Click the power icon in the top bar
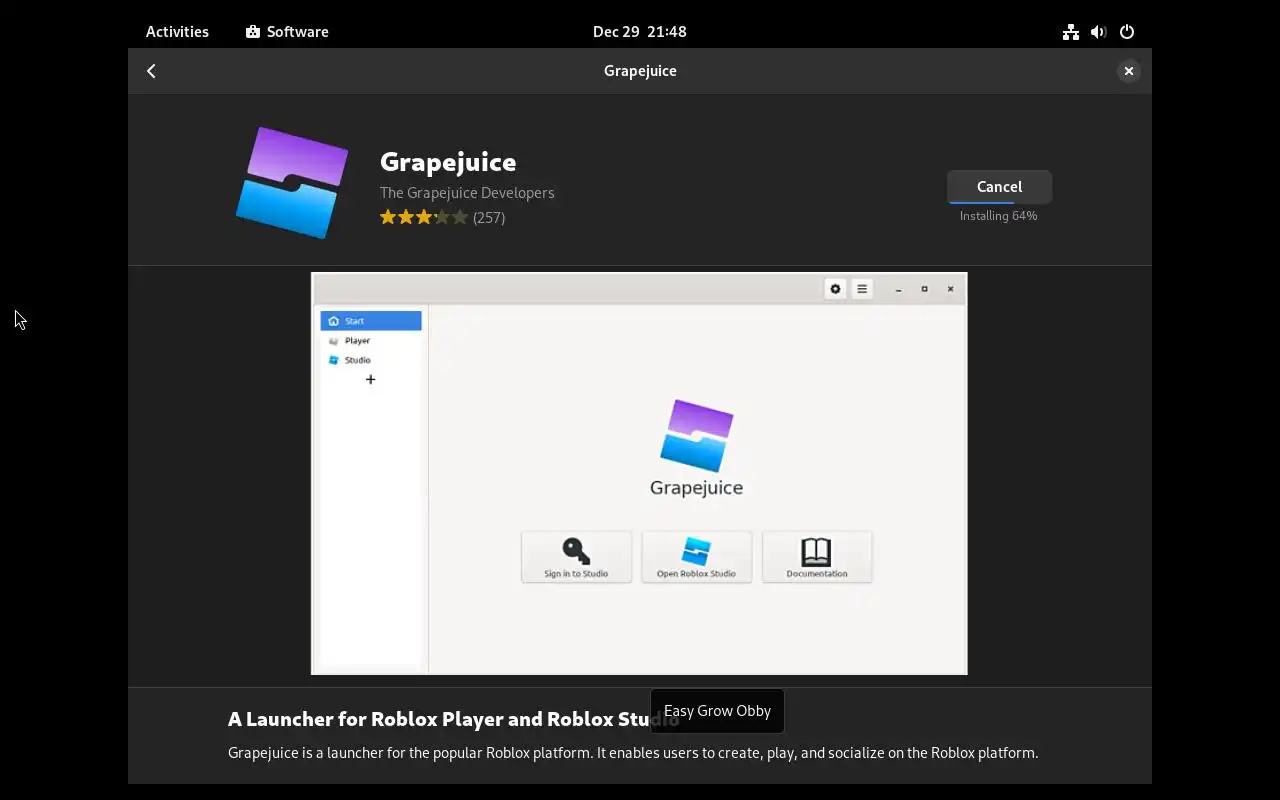 point(1127,32)
